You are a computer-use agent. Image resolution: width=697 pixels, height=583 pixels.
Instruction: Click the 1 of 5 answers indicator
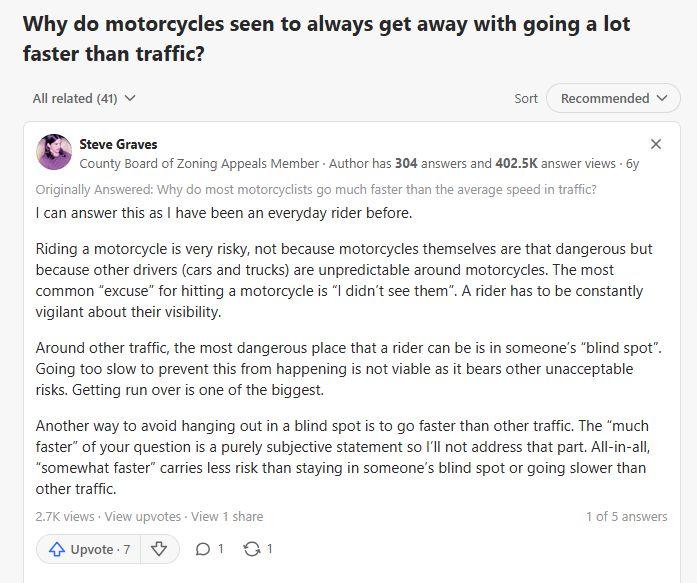tap(626, 516)
